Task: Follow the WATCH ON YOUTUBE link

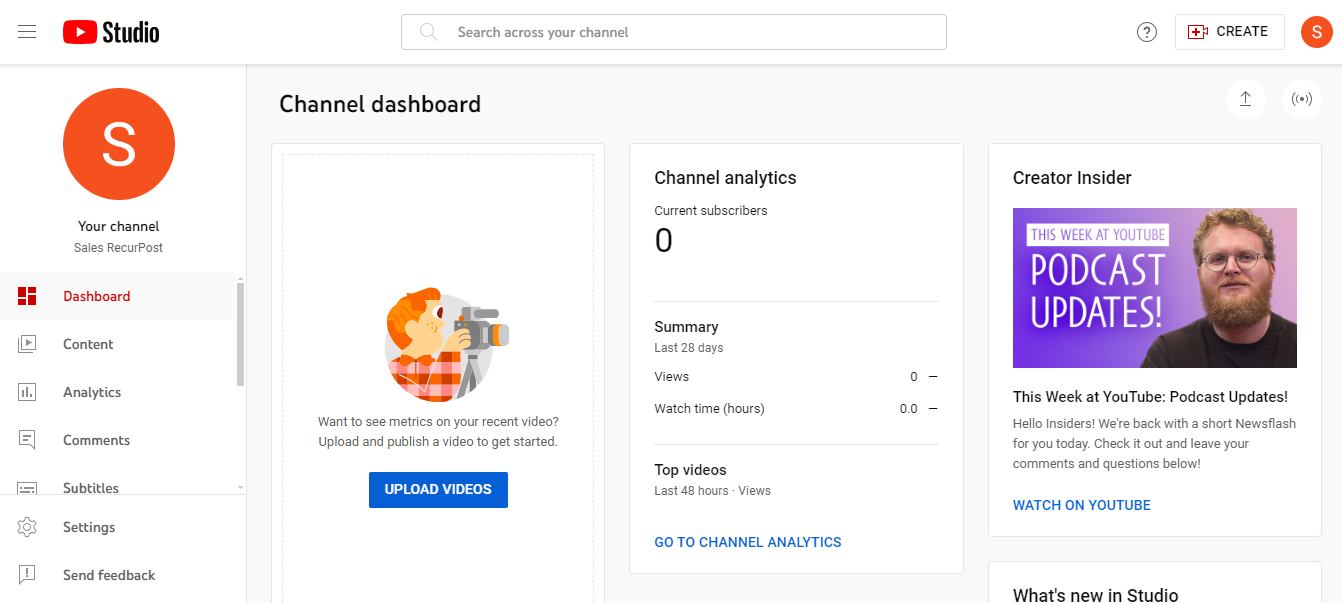Action: coord(1082,505)
